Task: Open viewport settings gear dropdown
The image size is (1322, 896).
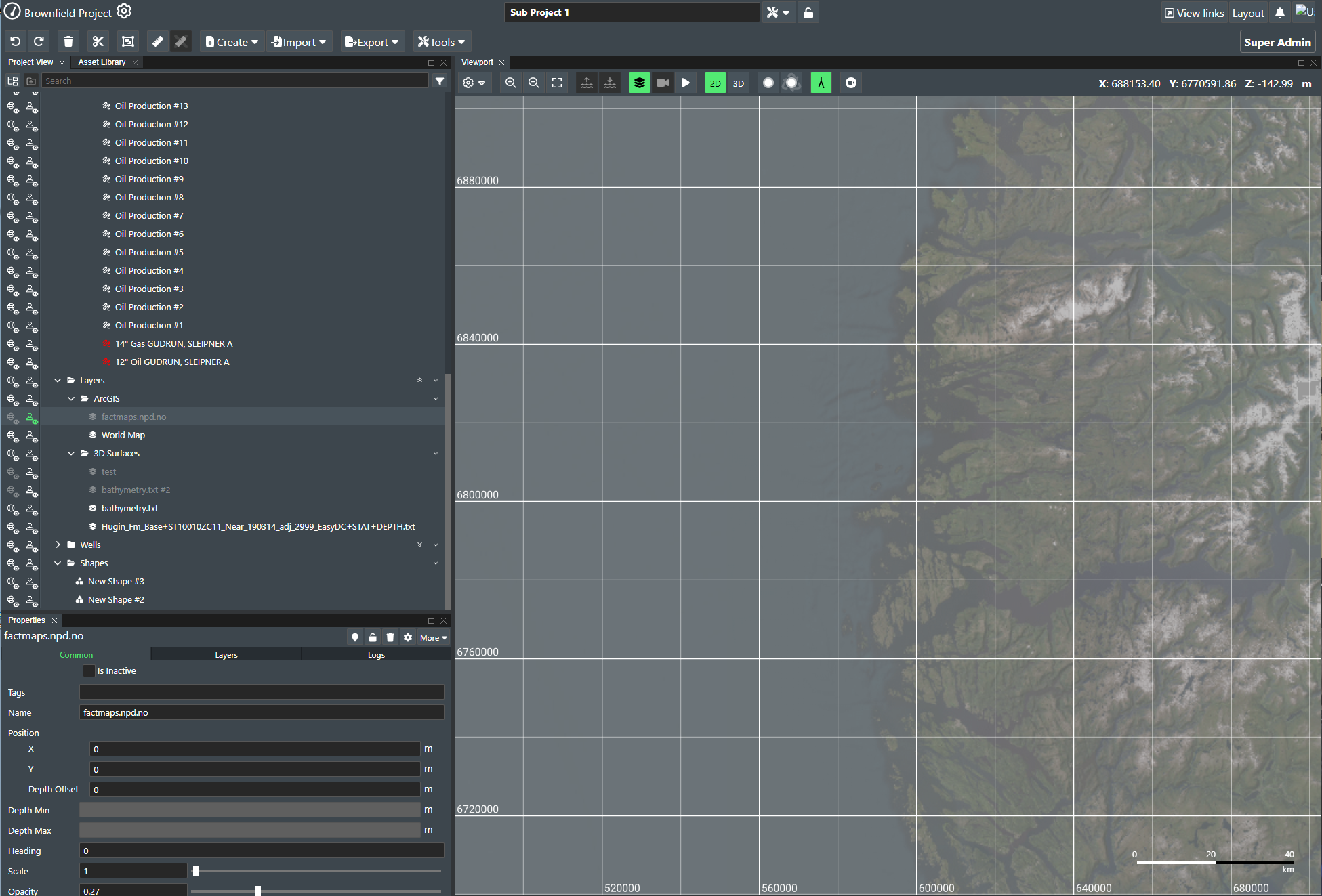Action: [474, 83]
